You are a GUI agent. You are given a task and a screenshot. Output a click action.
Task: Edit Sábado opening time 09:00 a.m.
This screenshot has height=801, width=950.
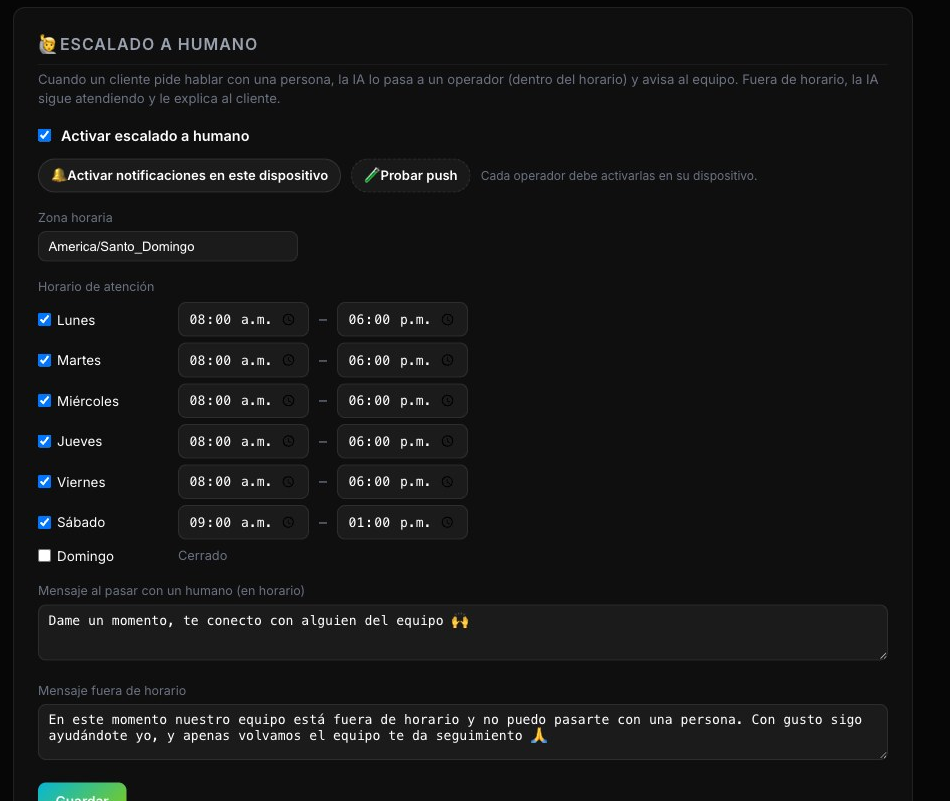click(x=243, y=522)
